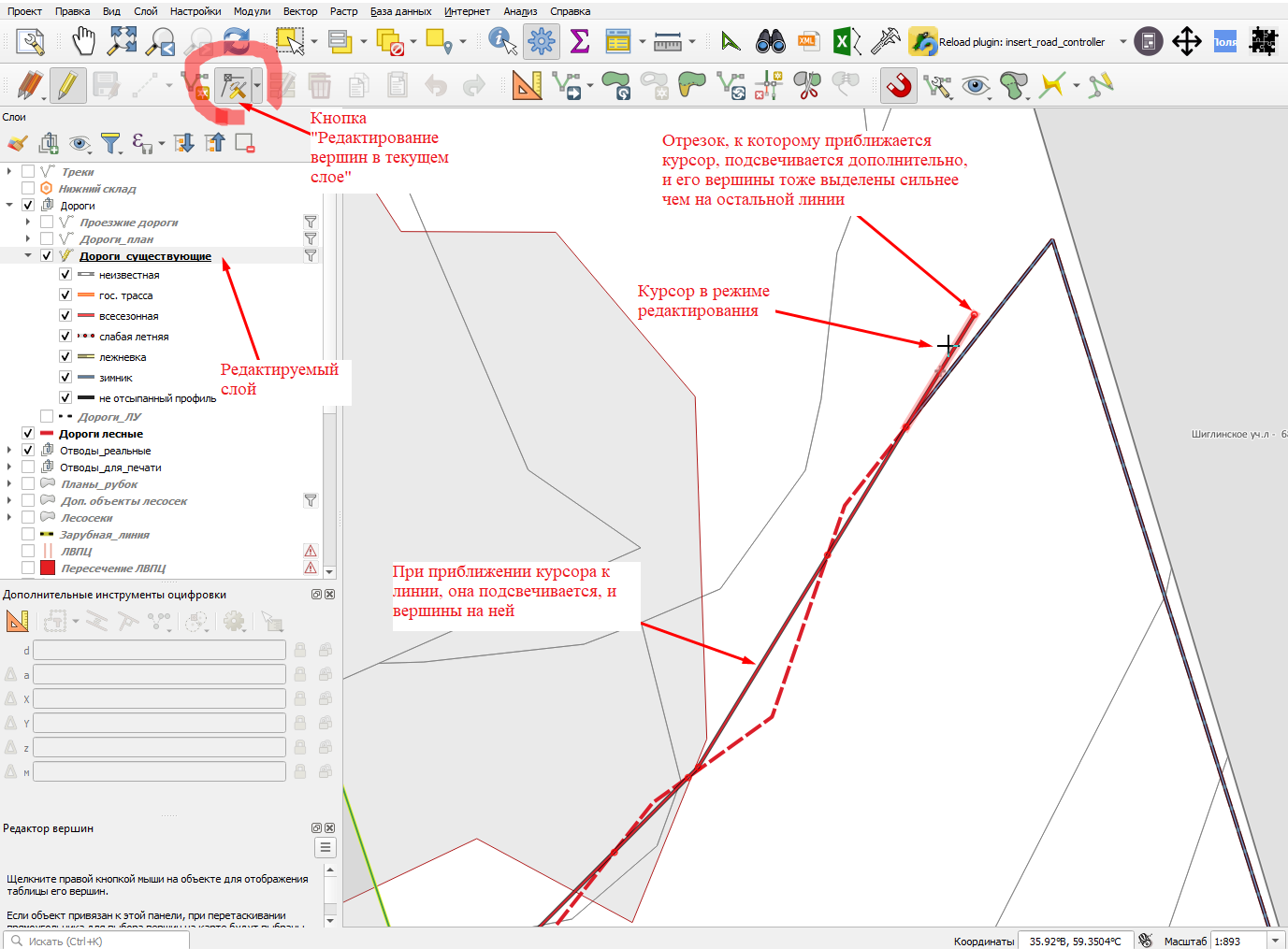The height and width of the screenshot is (949, 1288).
Task: Expand the Отводы_реальные group
Action: 9,451
